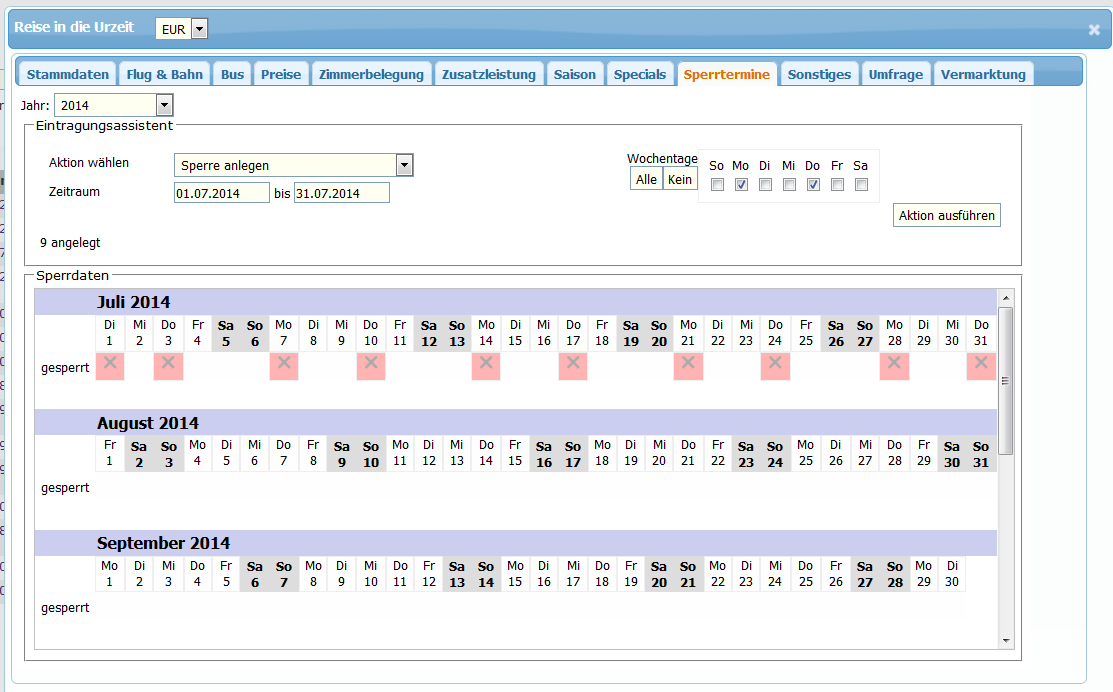Click the blocked marker on July 14
The width and height of the screenshot is (1113, 692).
click(486, 366)
